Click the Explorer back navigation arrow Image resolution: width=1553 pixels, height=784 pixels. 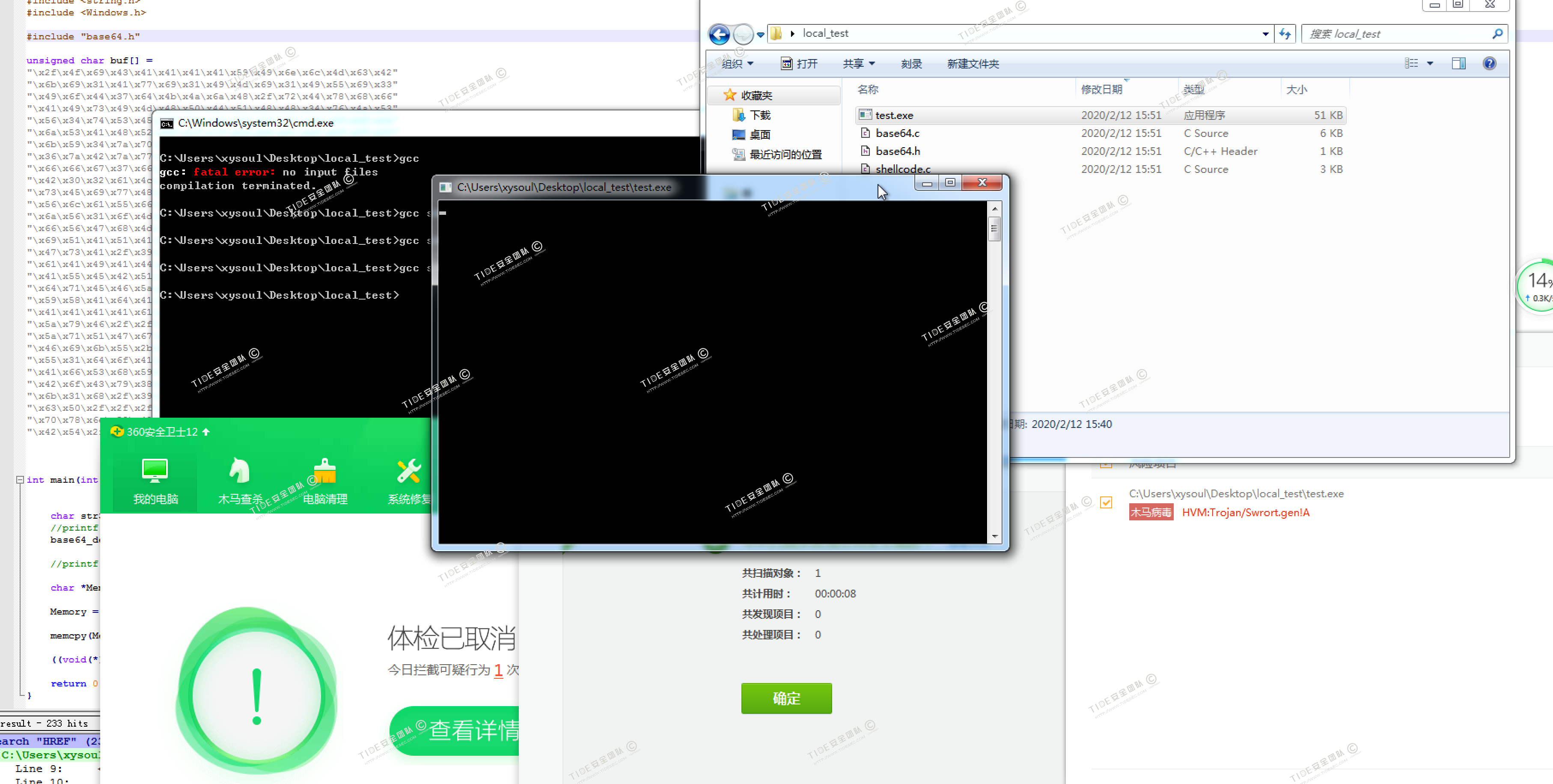pos(719,34)
